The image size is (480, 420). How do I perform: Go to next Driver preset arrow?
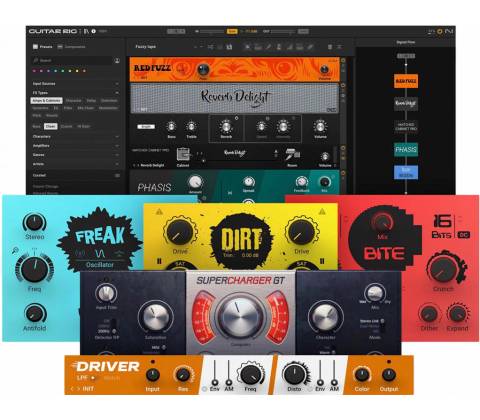79,389
